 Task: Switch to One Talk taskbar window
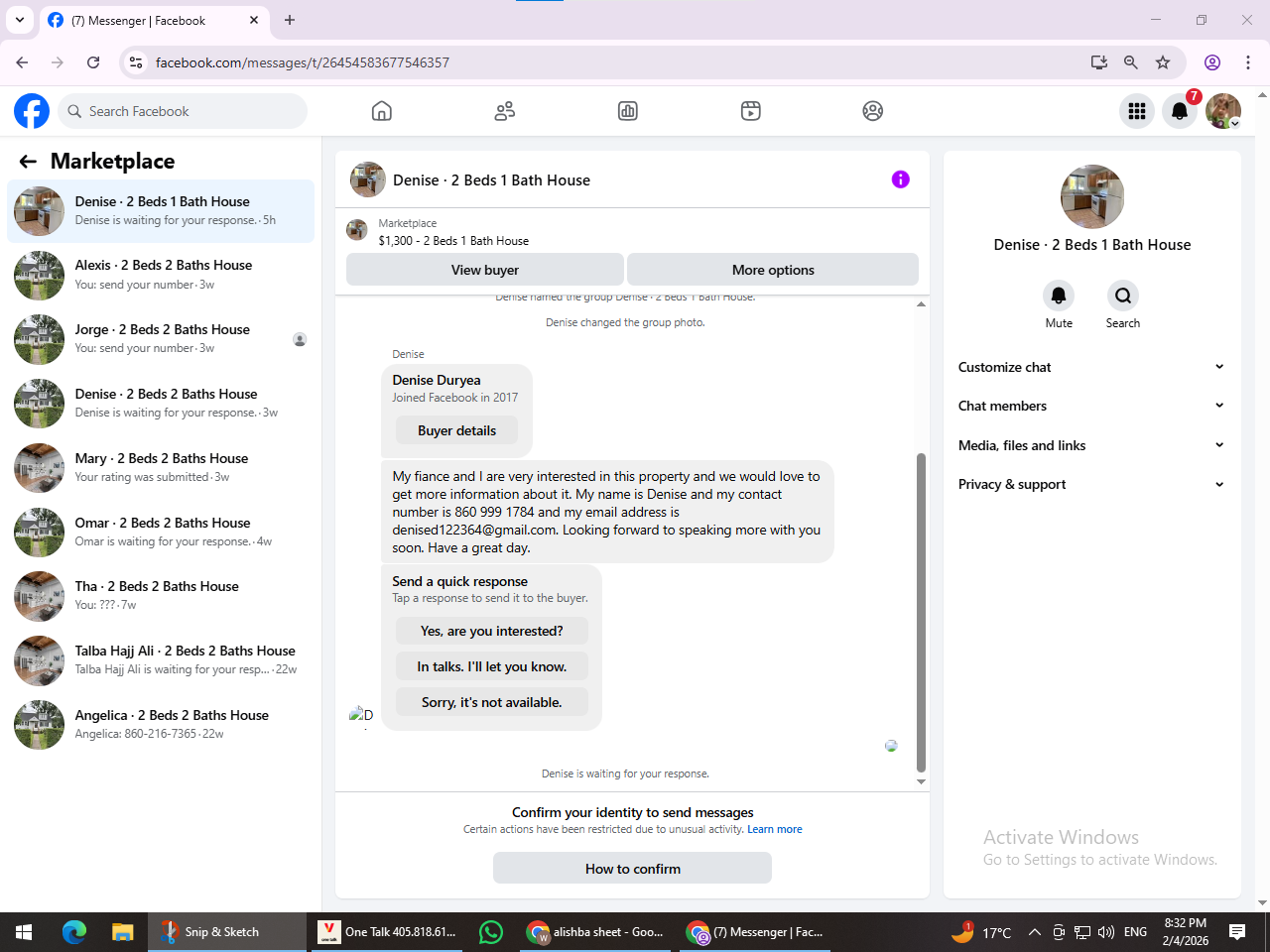tap(387, 932)
